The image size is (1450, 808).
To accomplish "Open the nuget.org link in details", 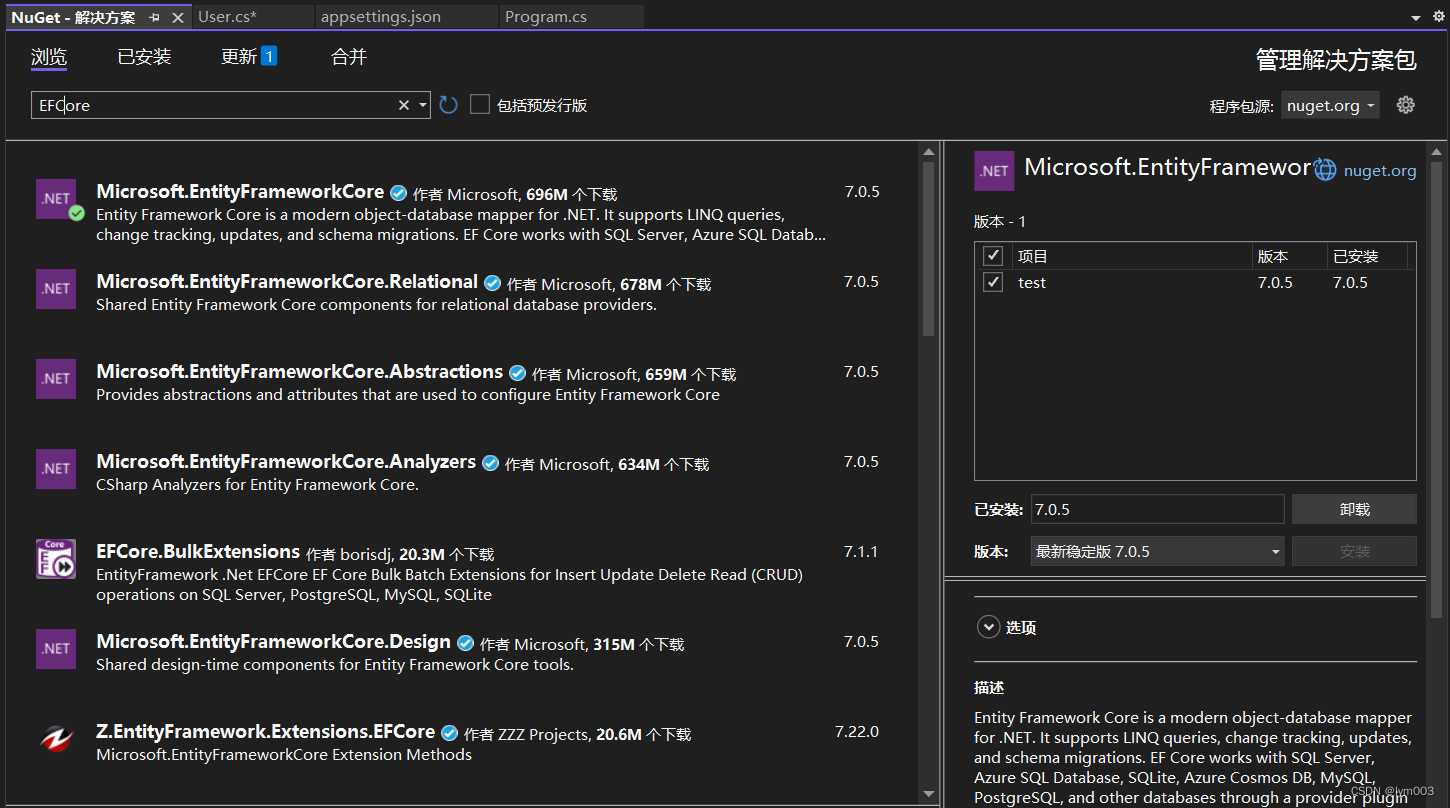I will tap(1380, 170).
